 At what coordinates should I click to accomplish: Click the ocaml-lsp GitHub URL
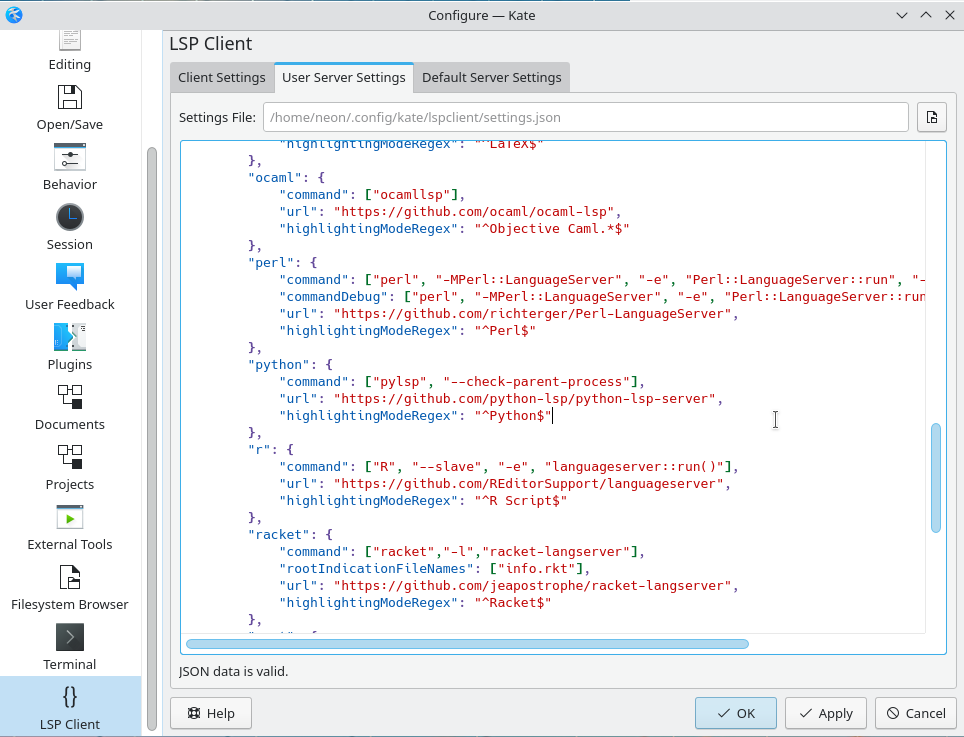pos(474,211)
